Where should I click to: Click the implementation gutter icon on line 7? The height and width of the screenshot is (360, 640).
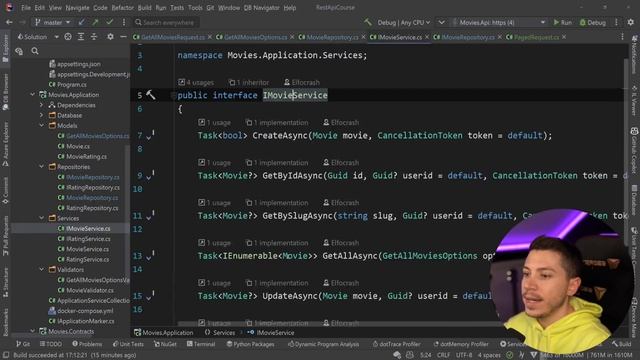coord(151,135)
